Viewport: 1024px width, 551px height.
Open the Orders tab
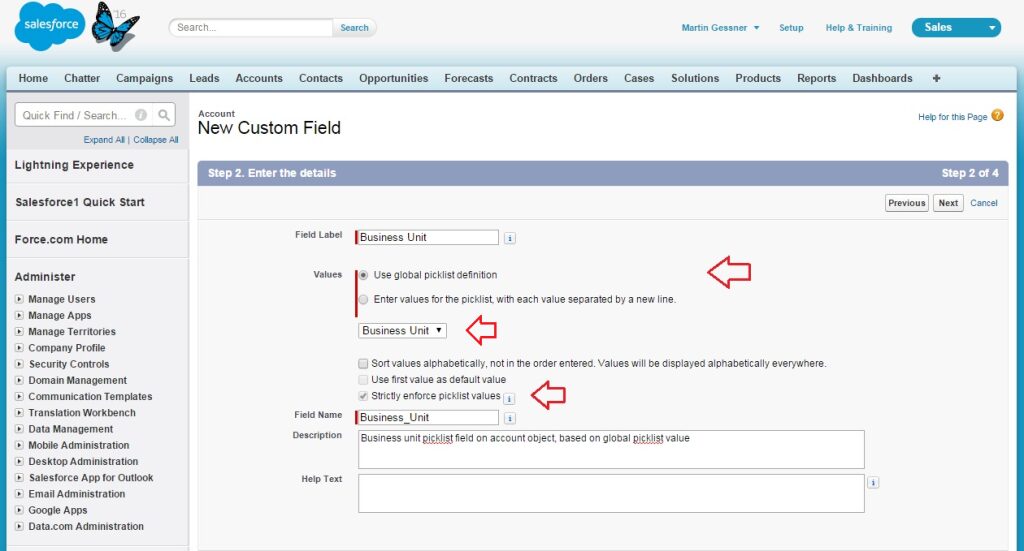pos(590,78)
